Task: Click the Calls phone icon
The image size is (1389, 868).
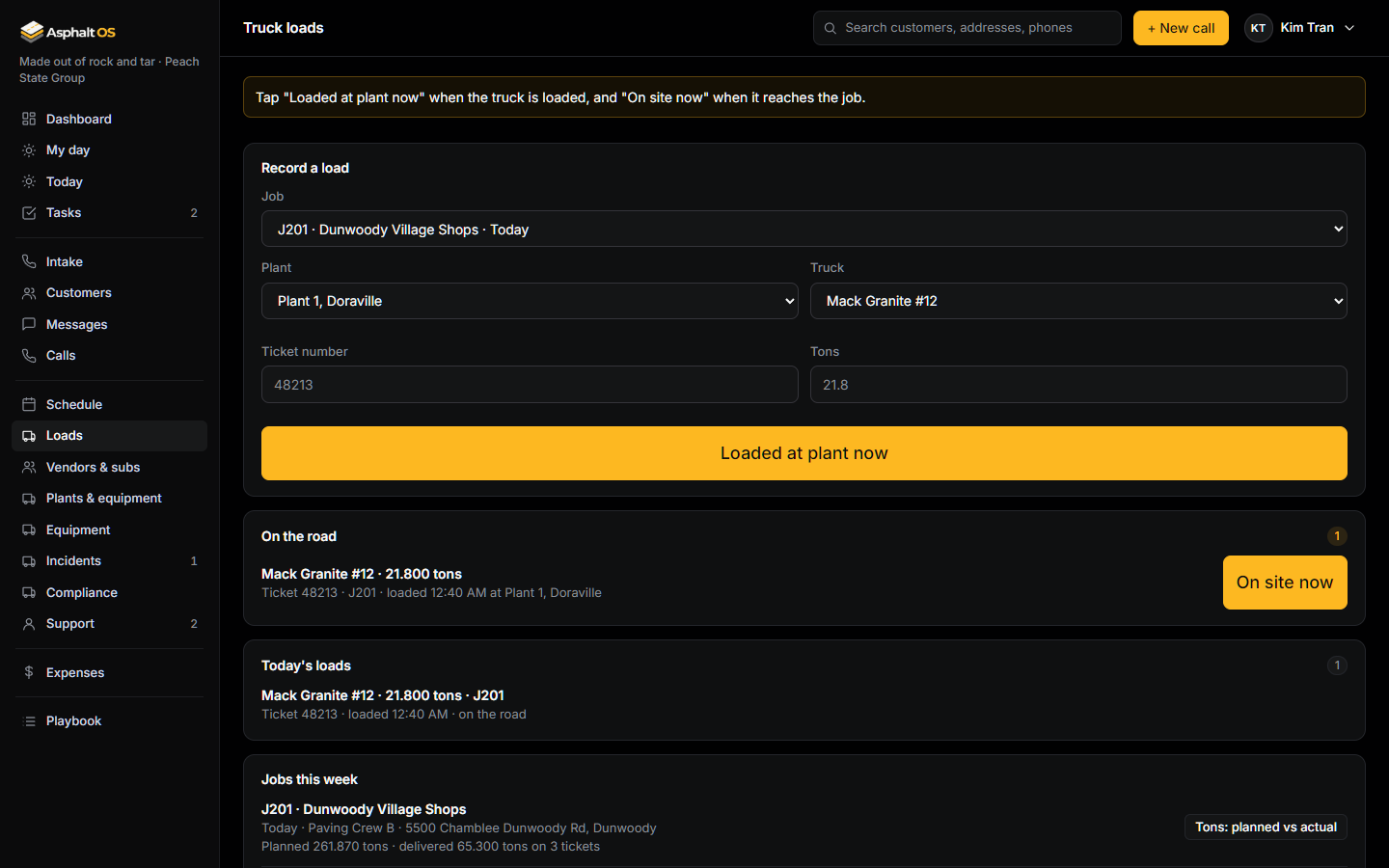Action: pos(29,356)
